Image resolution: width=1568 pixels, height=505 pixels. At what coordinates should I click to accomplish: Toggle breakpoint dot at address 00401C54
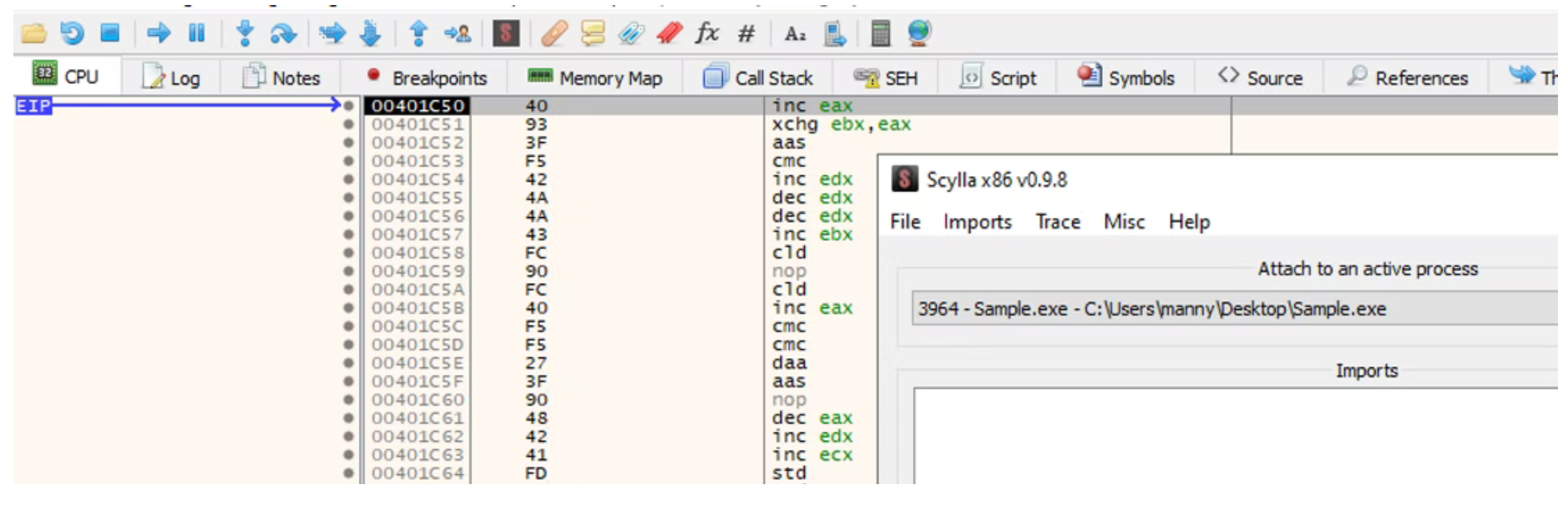point(348,179)
